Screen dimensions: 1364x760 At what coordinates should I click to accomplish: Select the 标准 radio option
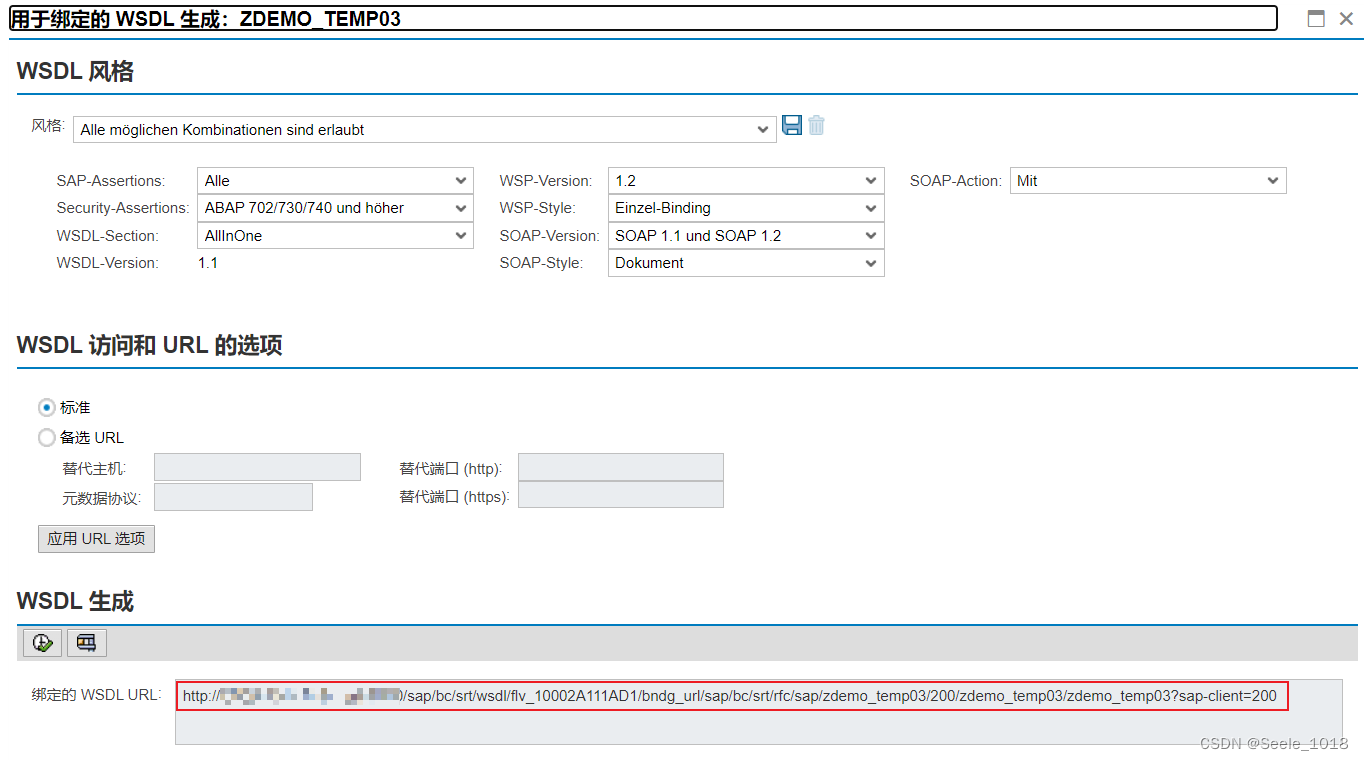click(46, 407)
